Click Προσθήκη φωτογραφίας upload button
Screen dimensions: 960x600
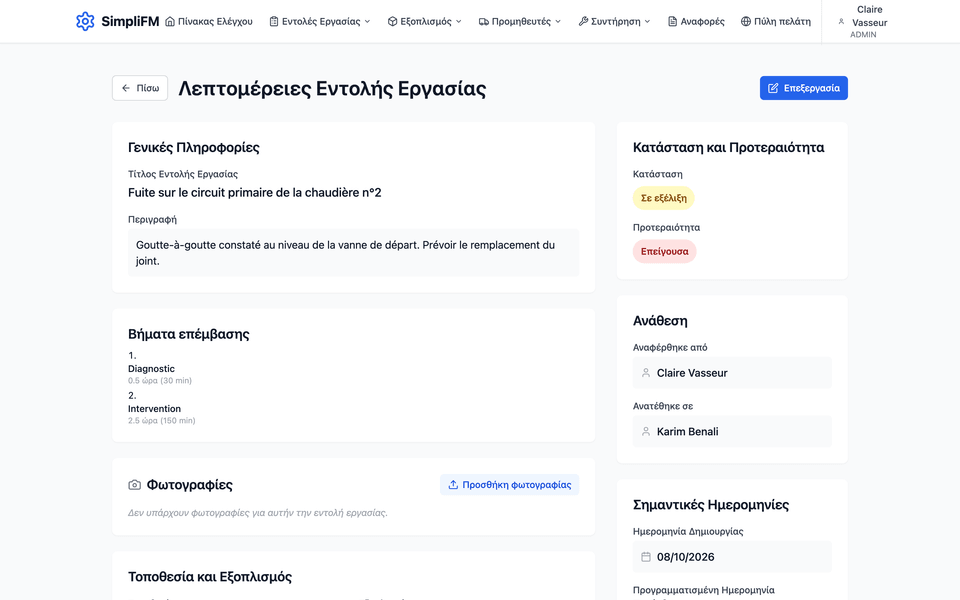509,485
